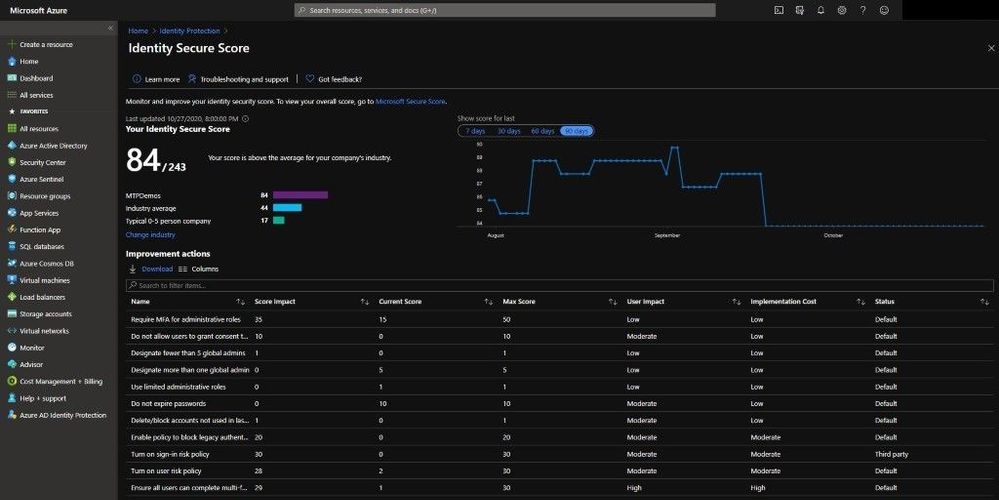Open App Services sidebar icon

[11, 213]
